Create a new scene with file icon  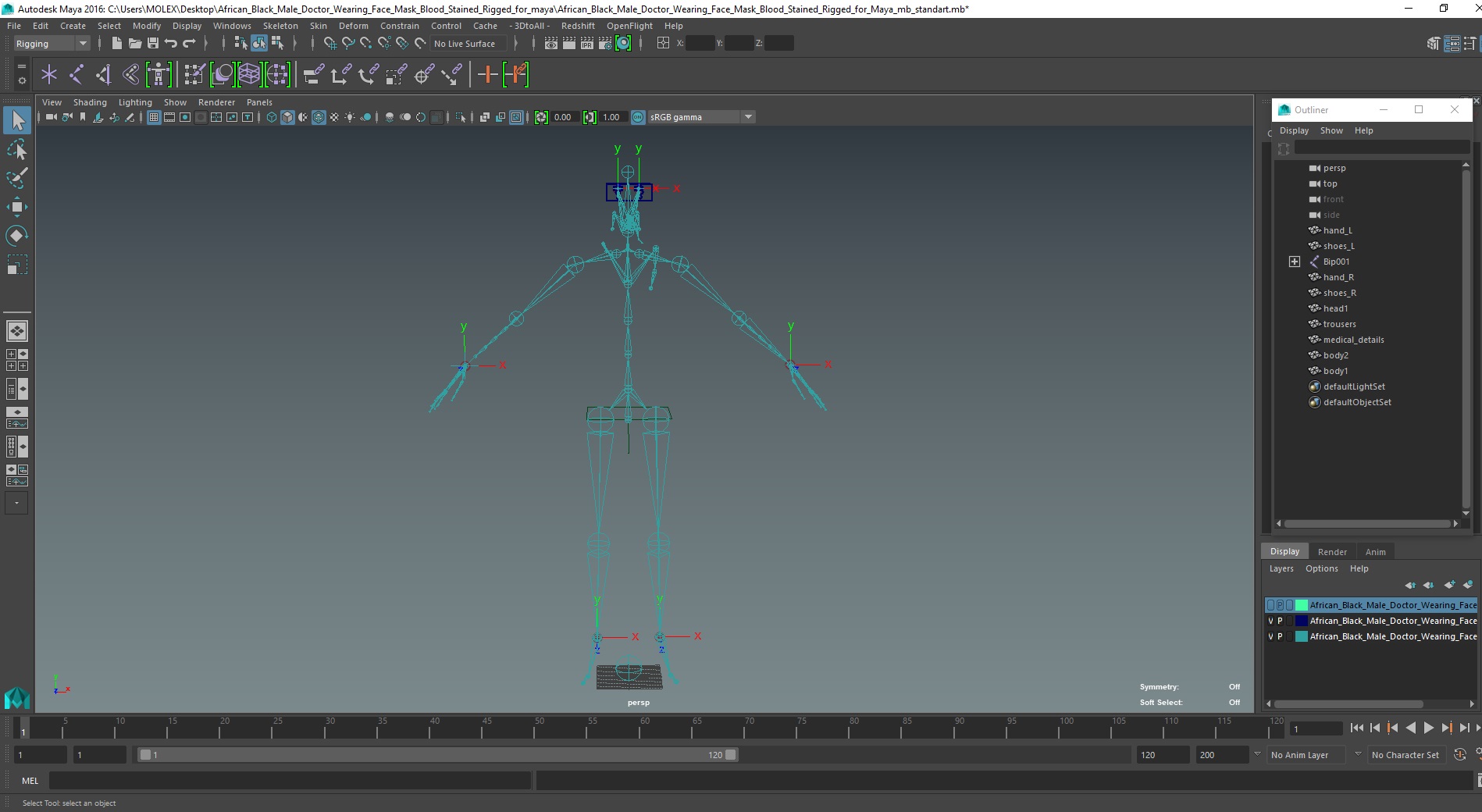coord(116,44)
